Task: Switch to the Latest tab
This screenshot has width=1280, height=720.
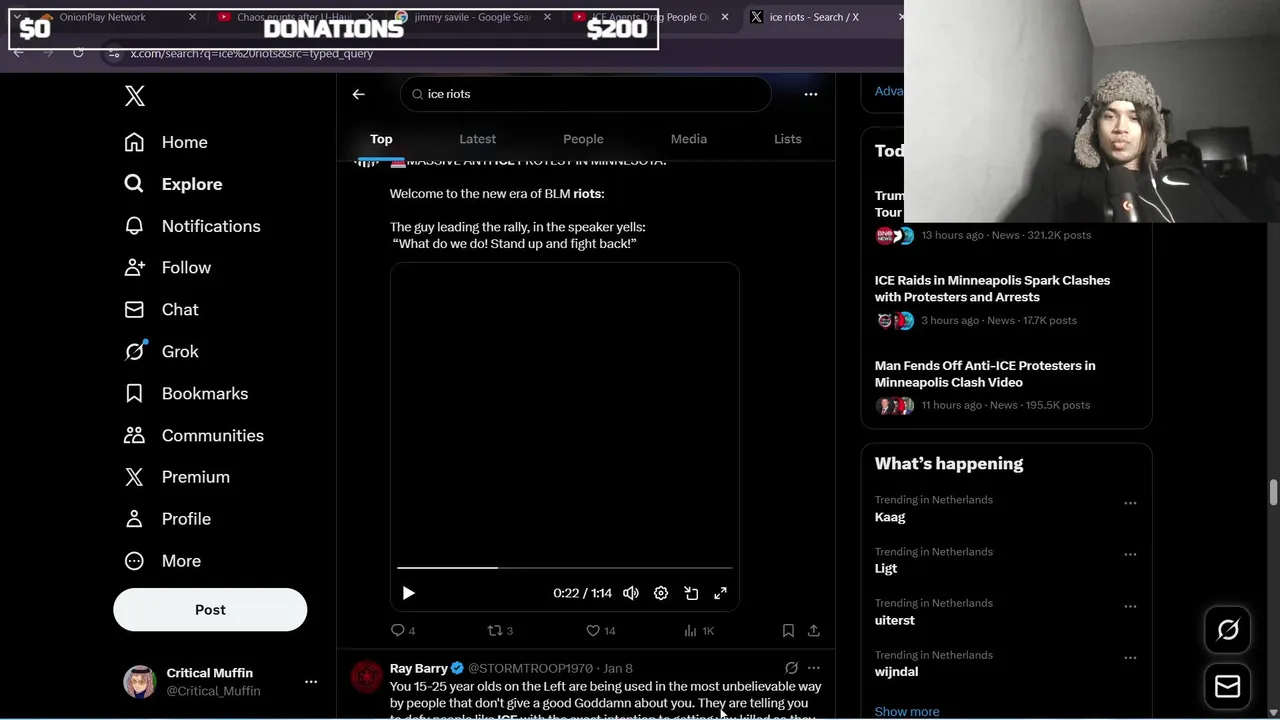Action: tap(477, 139)
